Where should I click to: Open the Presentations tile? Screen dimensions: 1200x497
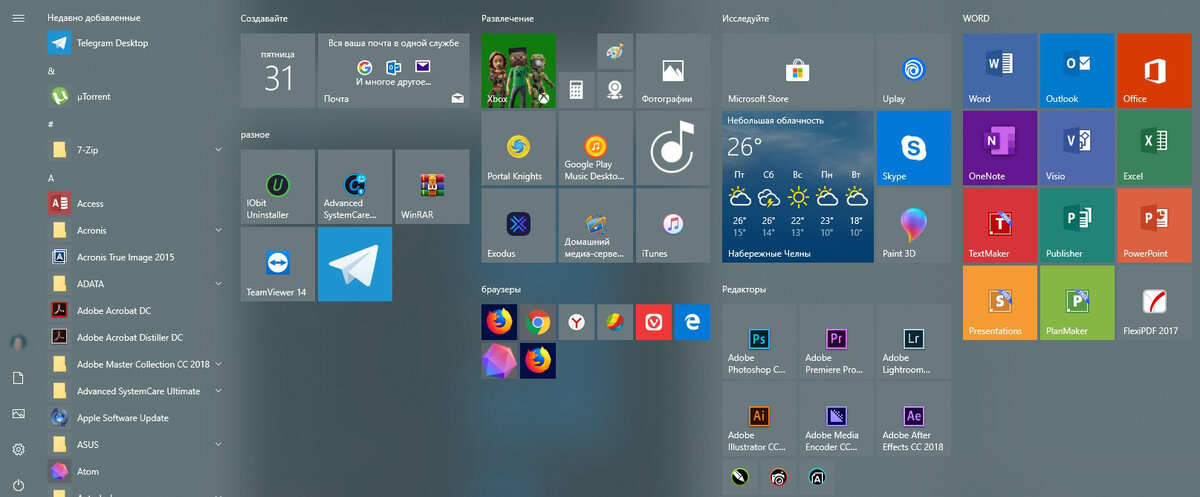pos(1000,302)
